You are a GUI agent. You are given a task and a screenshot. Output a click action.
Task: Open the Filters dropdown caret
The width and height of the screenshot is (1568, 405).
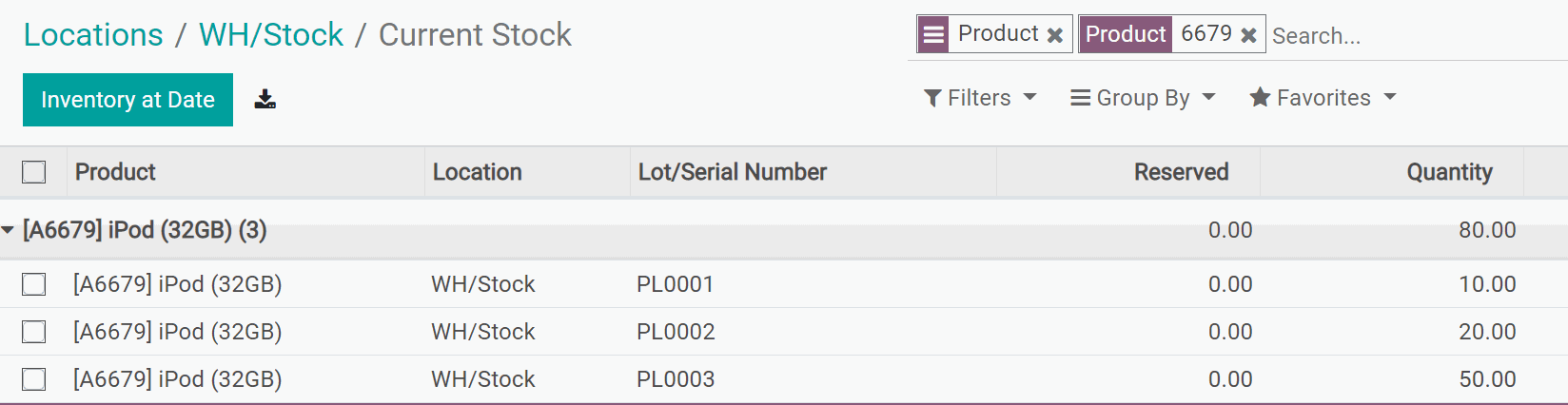coord(1029,98)
